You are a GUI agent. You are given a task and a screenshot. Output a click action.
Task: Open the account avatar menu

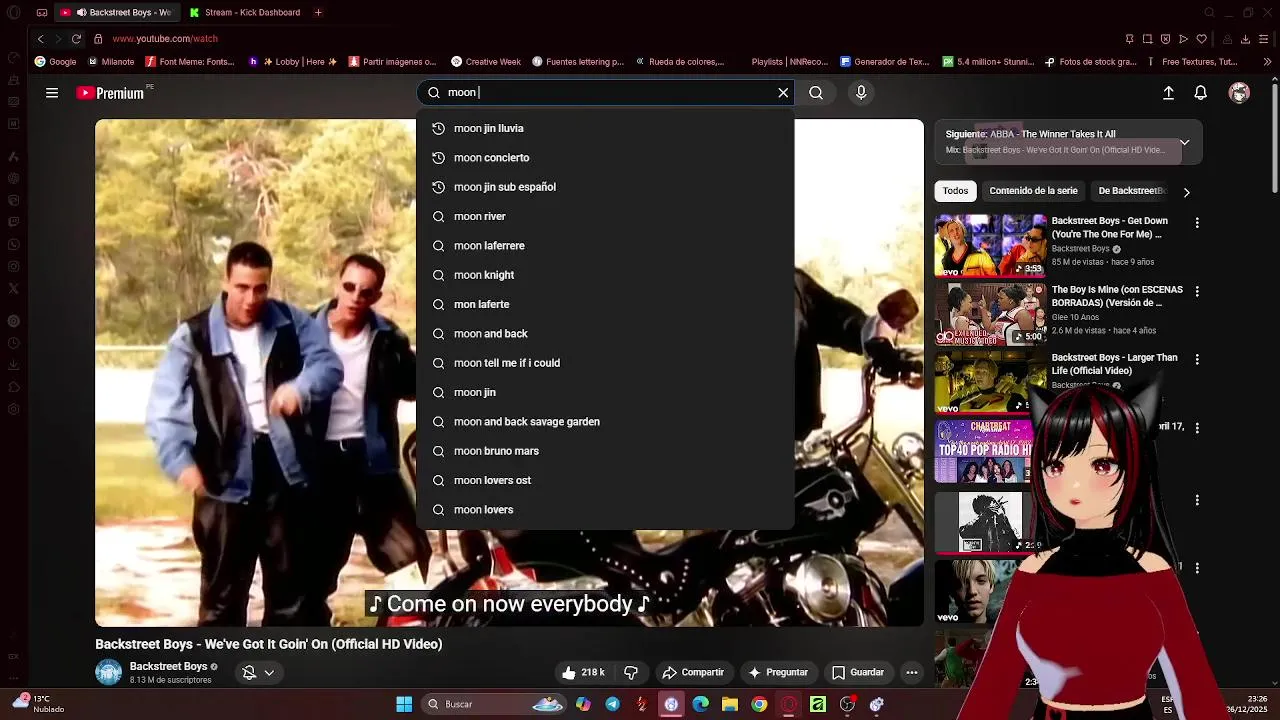click(1239, 93)
